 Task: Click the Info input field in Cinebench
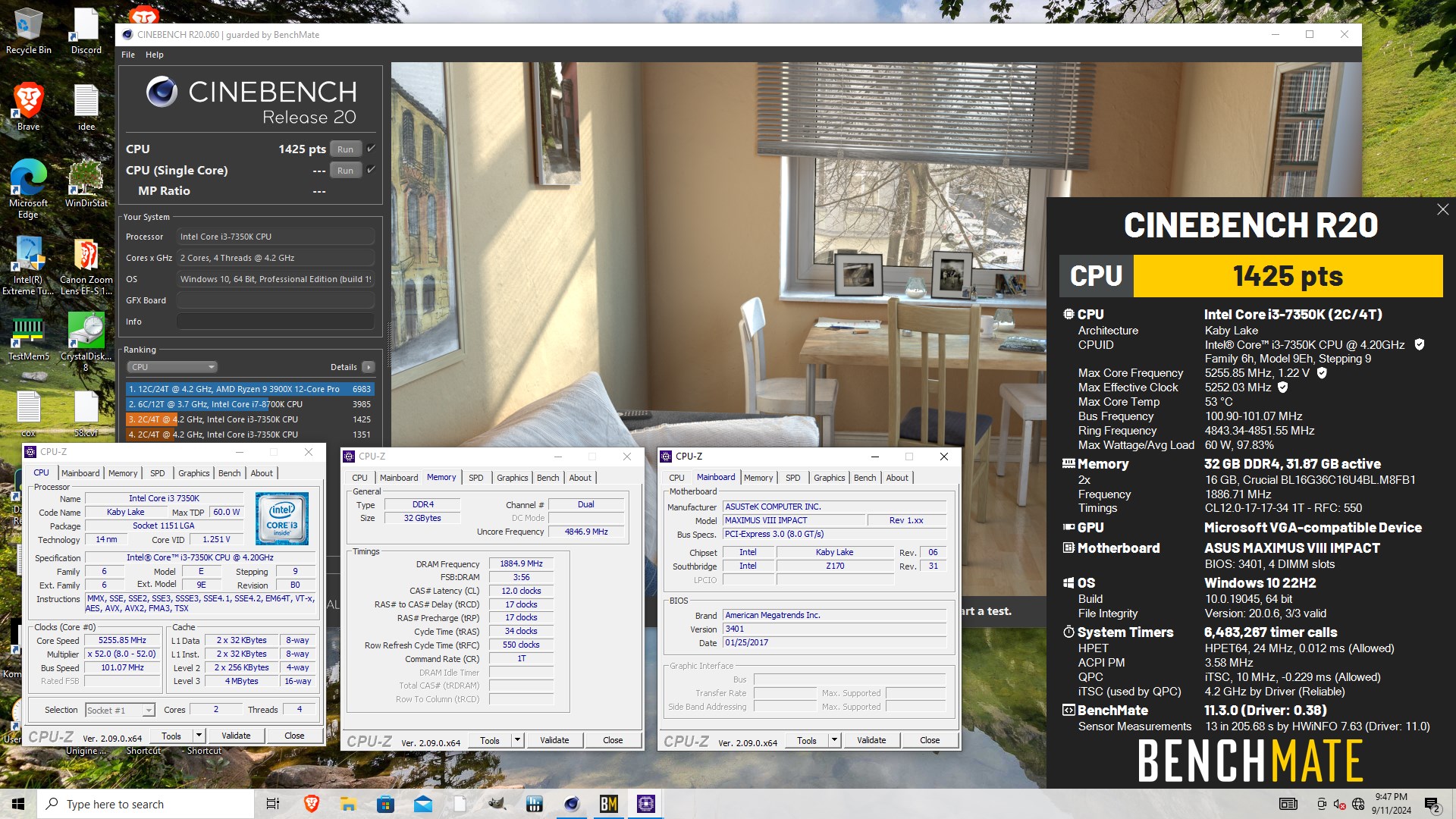275,322
